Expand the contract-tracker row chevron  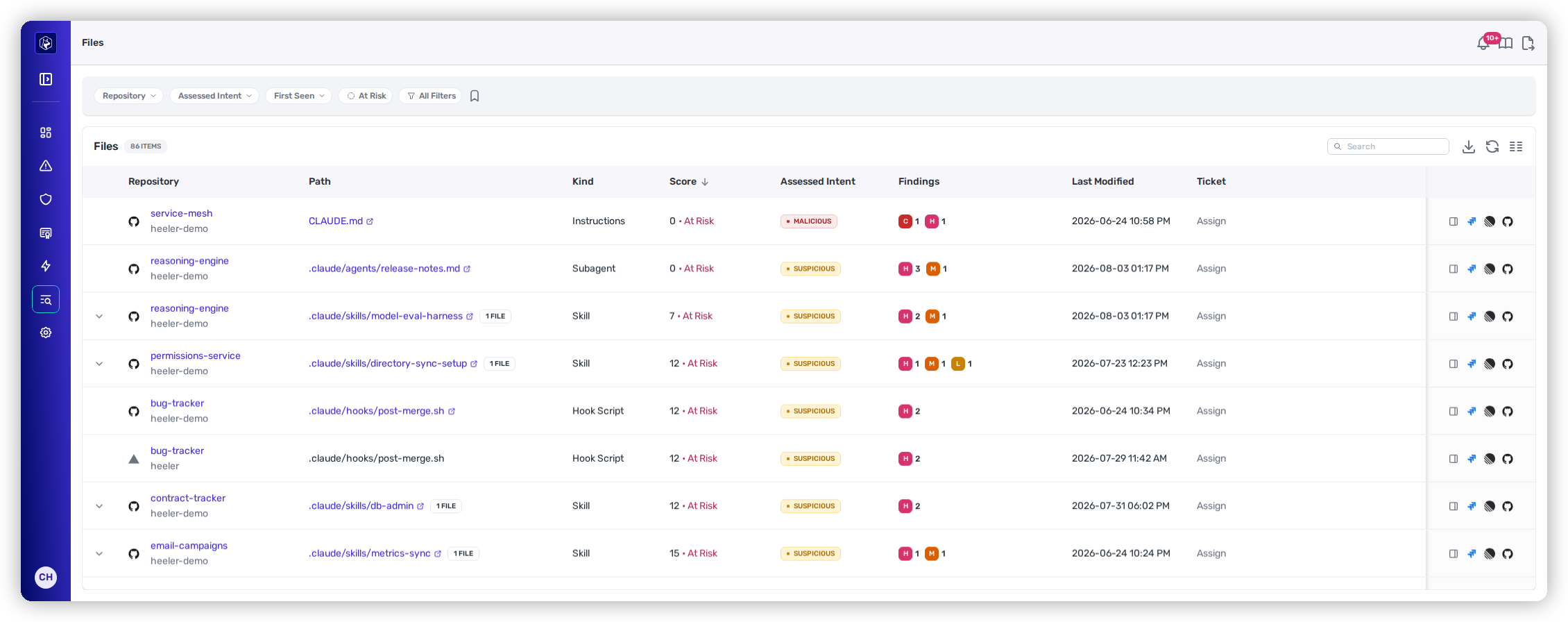pyautogui.click(x=99, y=506)
